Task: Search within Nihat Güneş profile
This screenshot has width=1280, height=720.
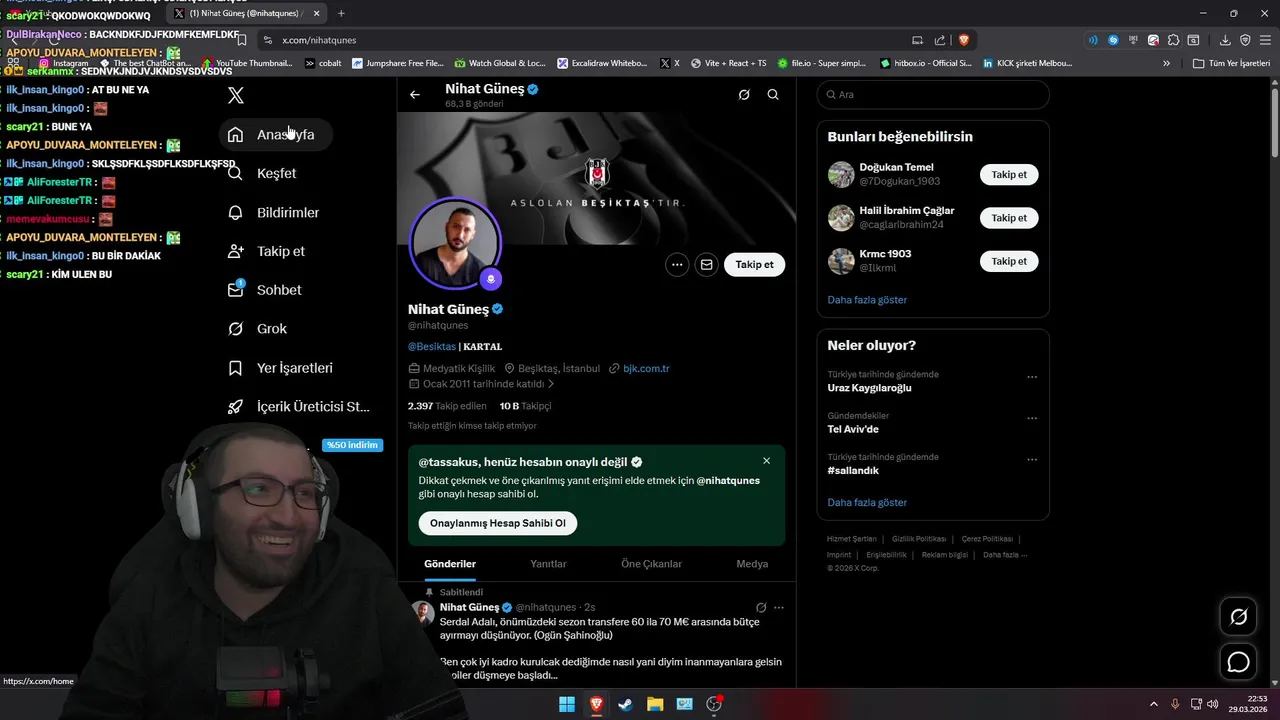Action: [773, 95]
